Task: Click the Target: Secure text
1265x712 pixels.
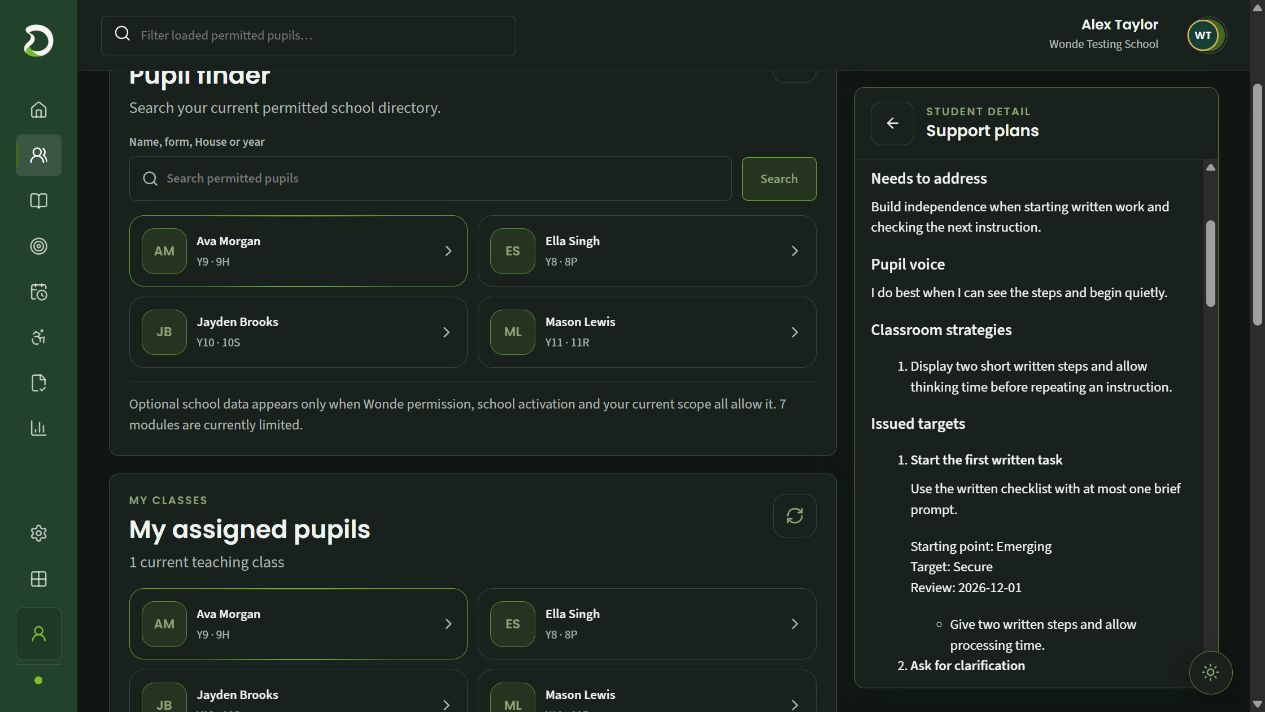Action: (952, 567)
